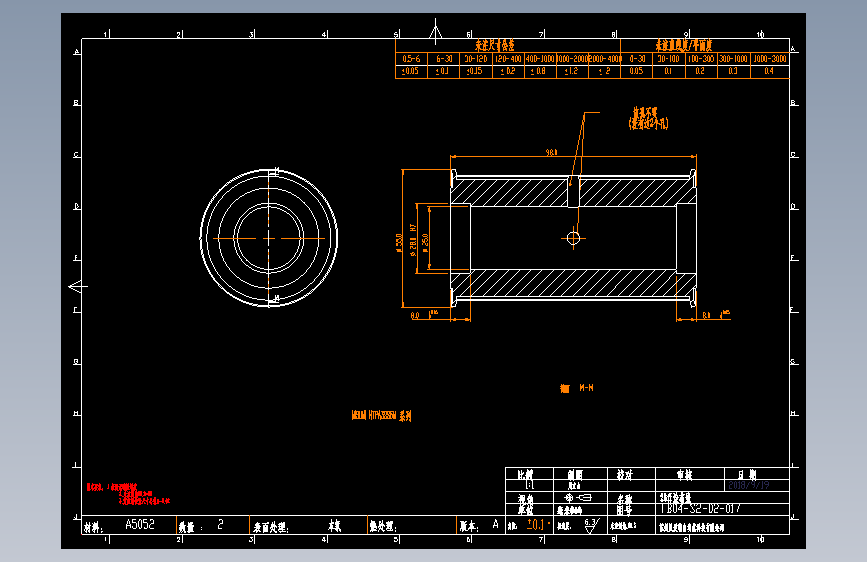This screenshot has height=562, width=867.
Task: Click the 1000-3000 range cell
Action: [770, 59]
